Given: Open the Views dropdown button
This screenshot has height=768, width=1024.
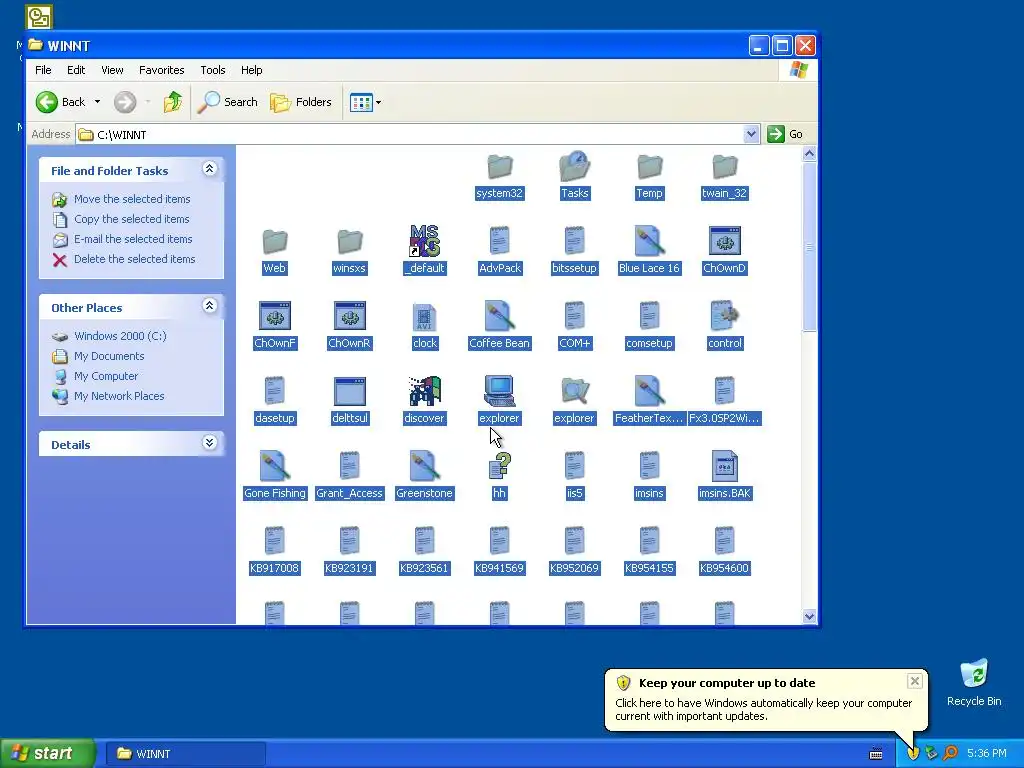Looking at the screenshot, I should click(x=365, y=103).
